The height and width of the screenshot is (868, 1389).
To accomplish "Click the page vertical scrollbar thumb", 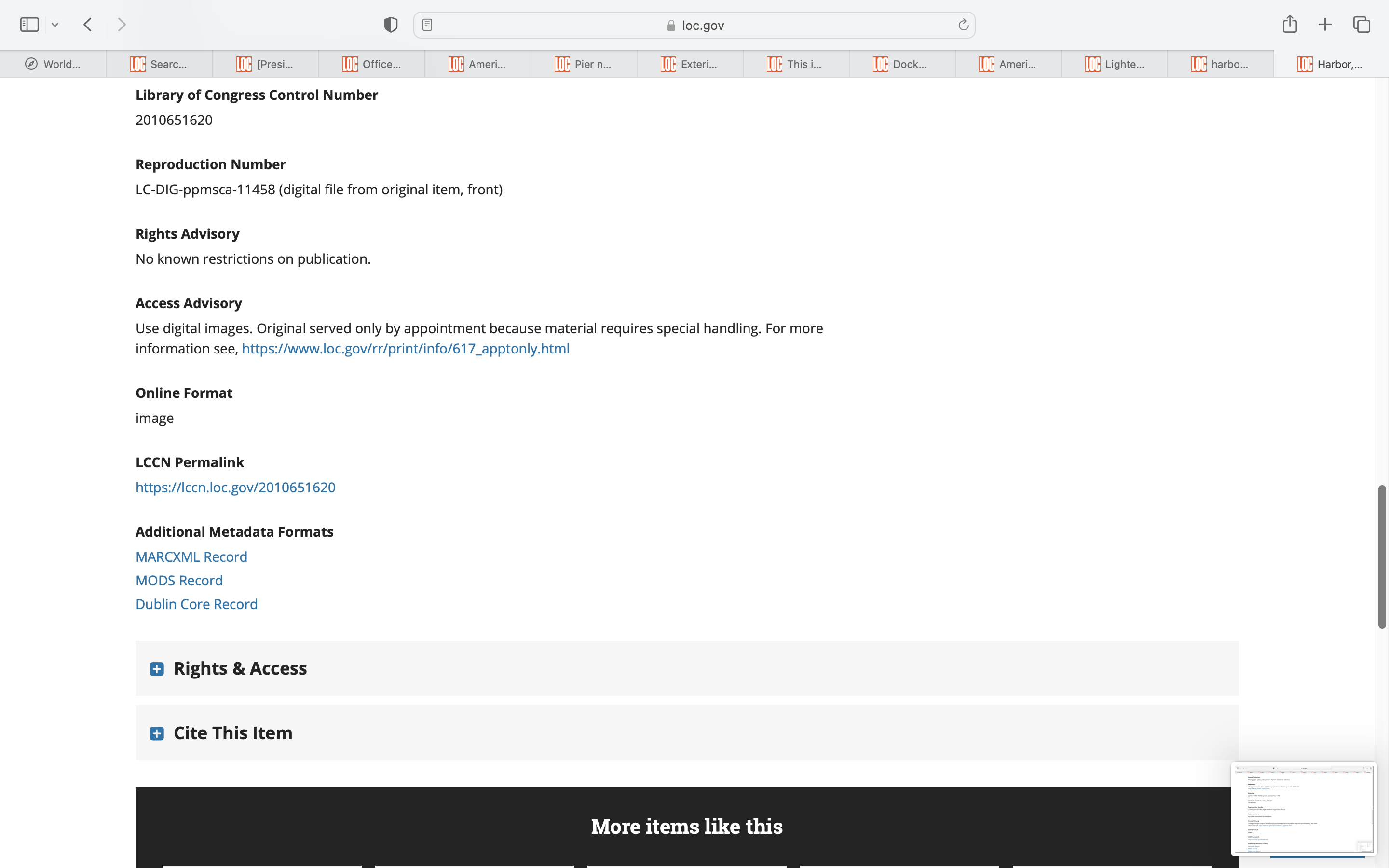I will pos(1382,557).
